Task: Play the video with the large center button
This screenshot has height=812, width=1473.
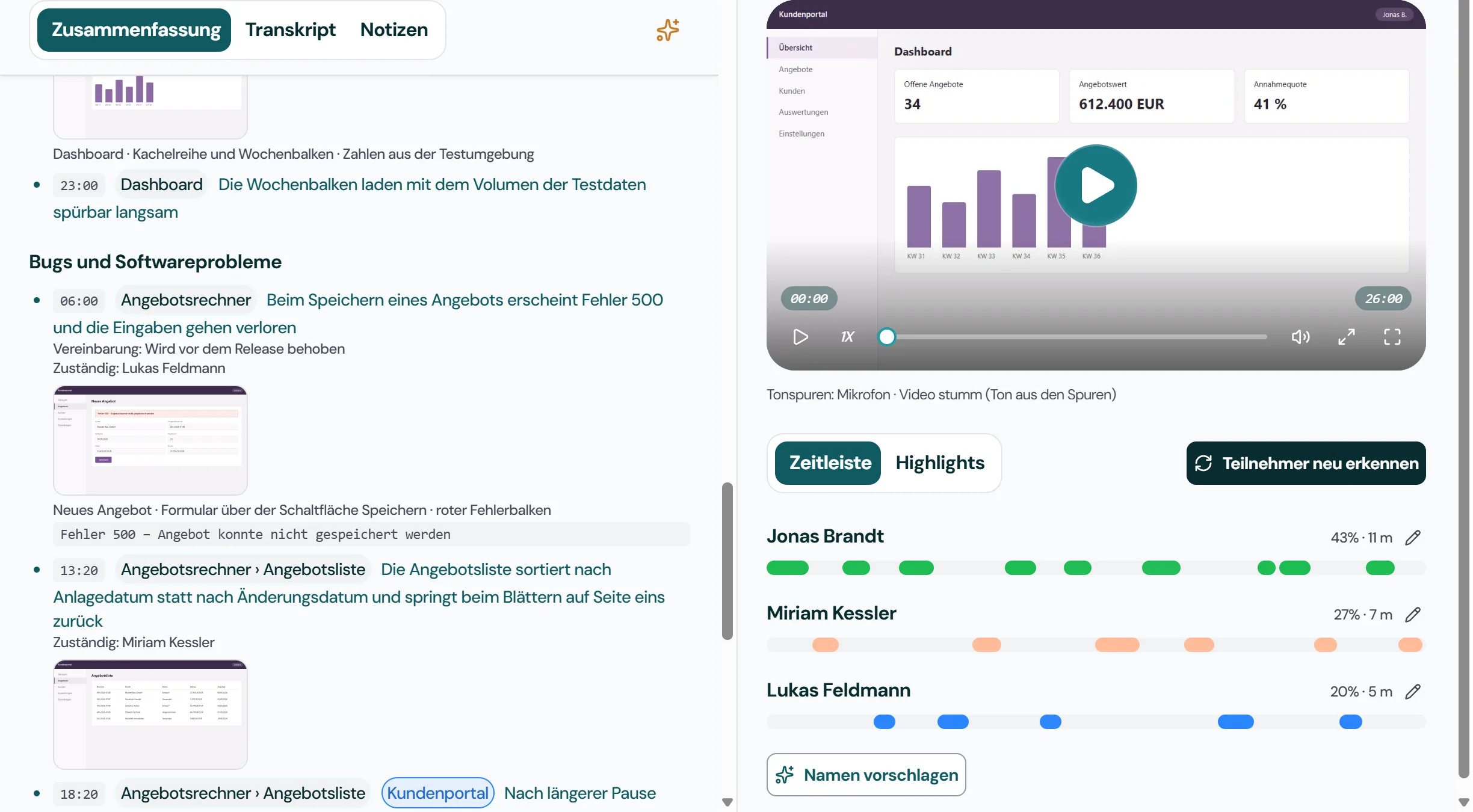Action: tap(1096, 185)
